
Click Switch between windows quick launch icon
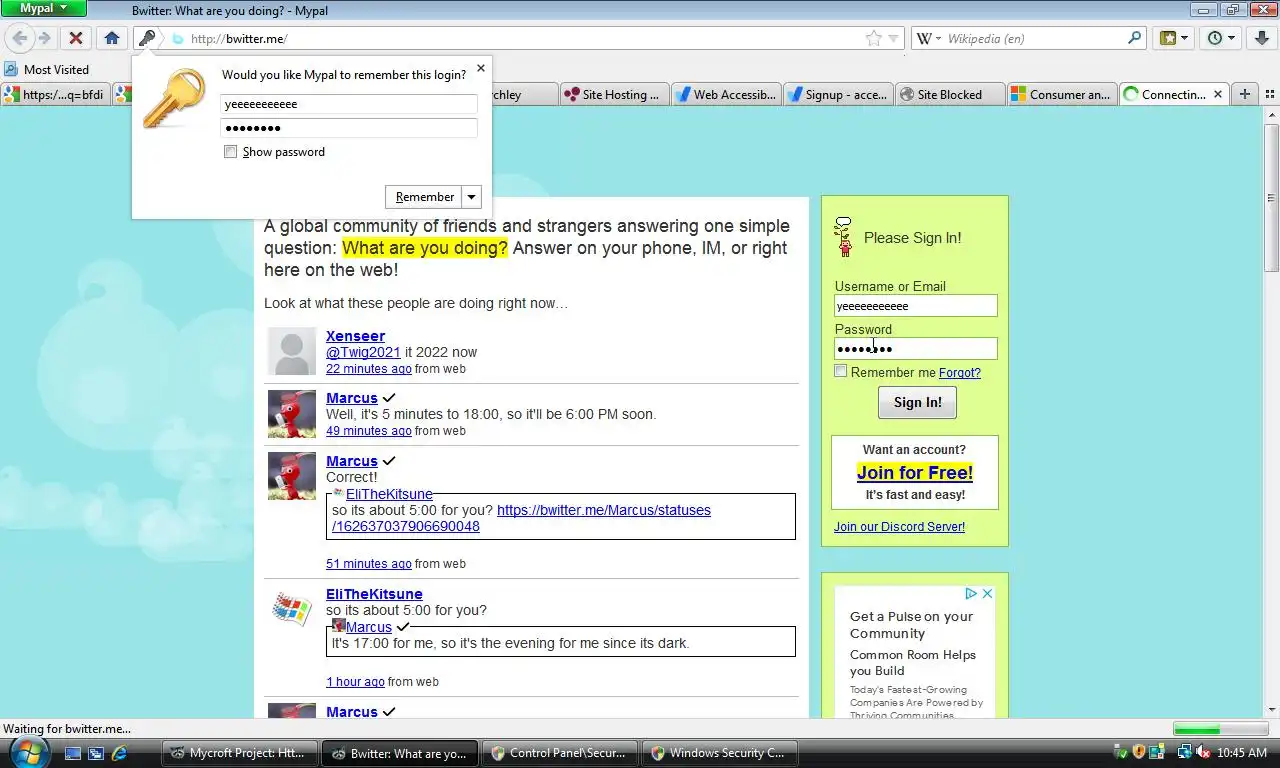(96, 753)
